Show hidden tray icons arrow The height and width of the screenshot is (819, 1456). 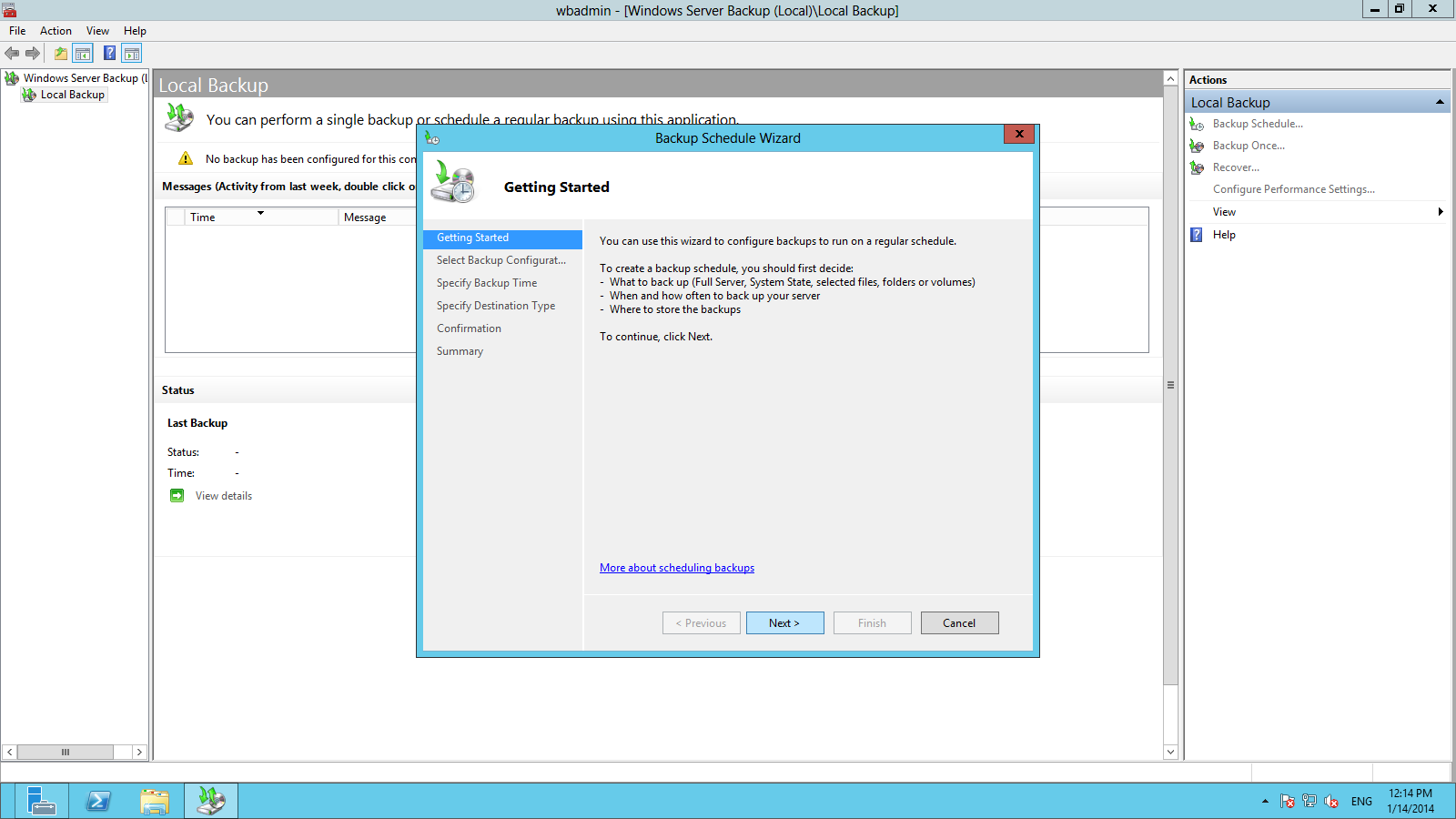[1265, 802]
